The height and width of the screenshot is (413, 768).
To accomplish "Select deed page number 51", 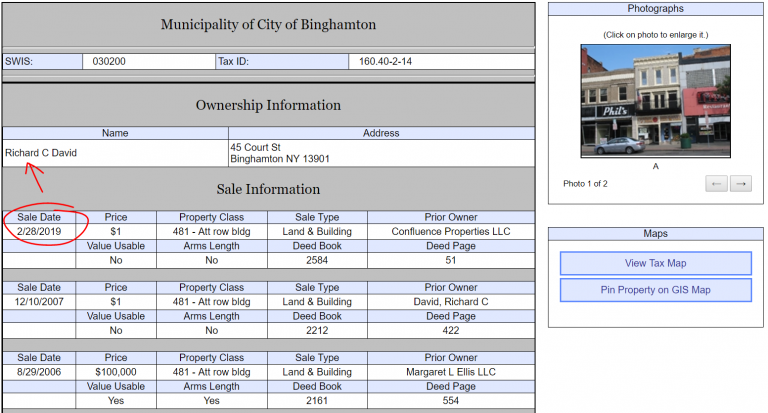I will pyautogui.click(x=451, y=260).
